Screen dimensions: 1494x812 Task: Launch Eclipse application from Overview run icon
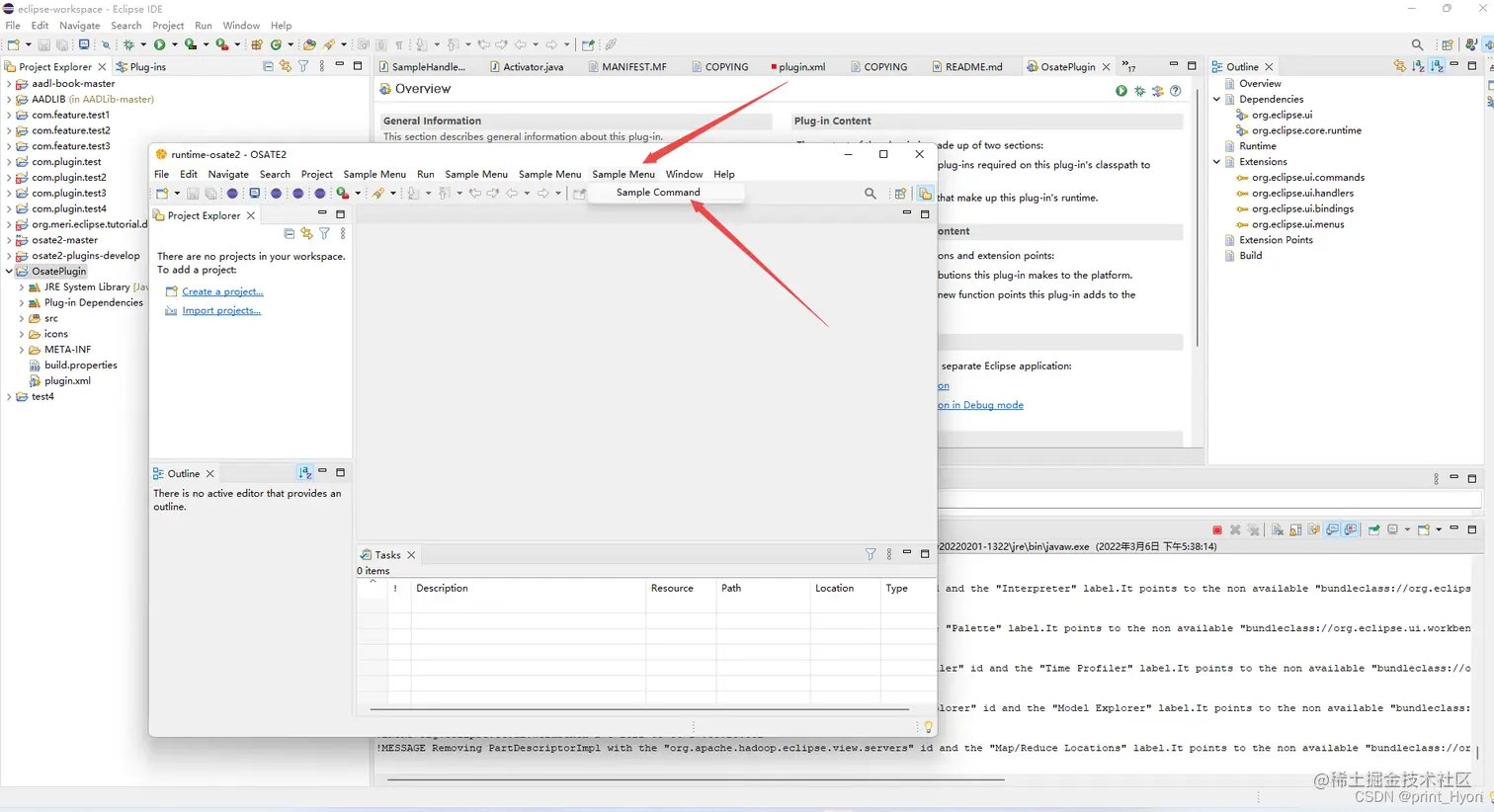1121,91
